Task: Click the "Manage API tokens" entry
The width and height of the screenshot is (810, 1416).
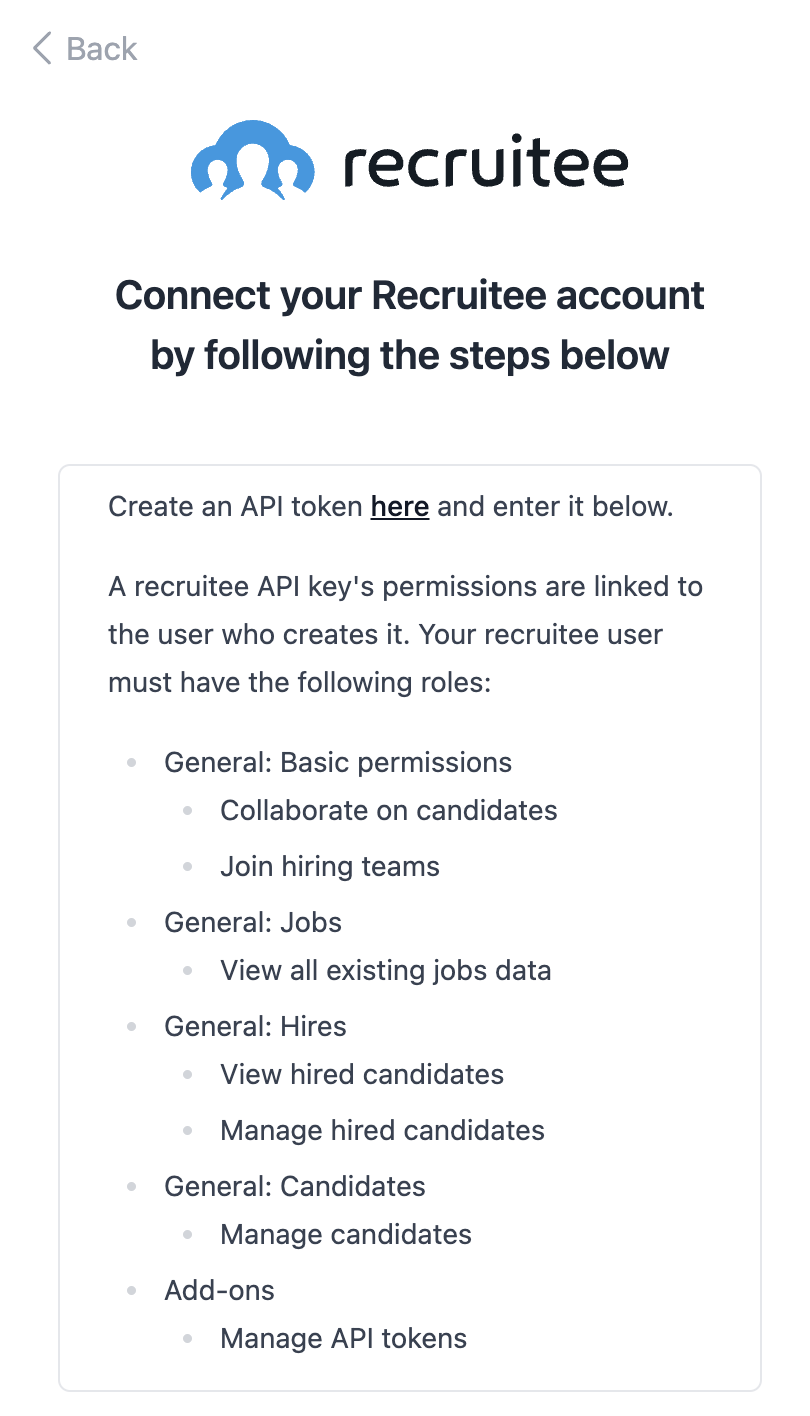Action: (344, 1339)
